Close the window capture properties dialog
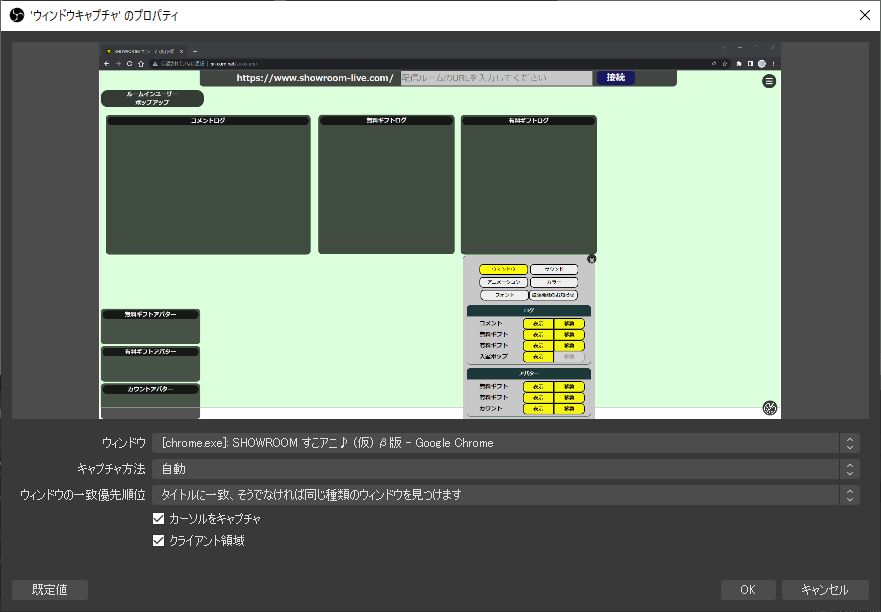Screen dimensions: 881x612 [x=865, y=15]
